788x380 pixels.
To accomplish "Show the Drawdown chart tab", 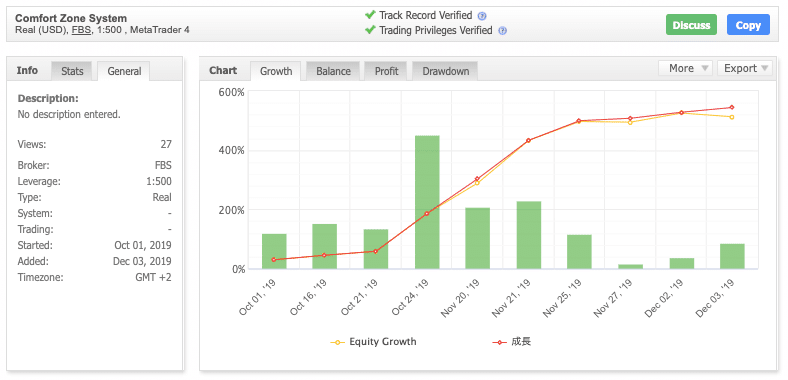I will pos(445,71).
